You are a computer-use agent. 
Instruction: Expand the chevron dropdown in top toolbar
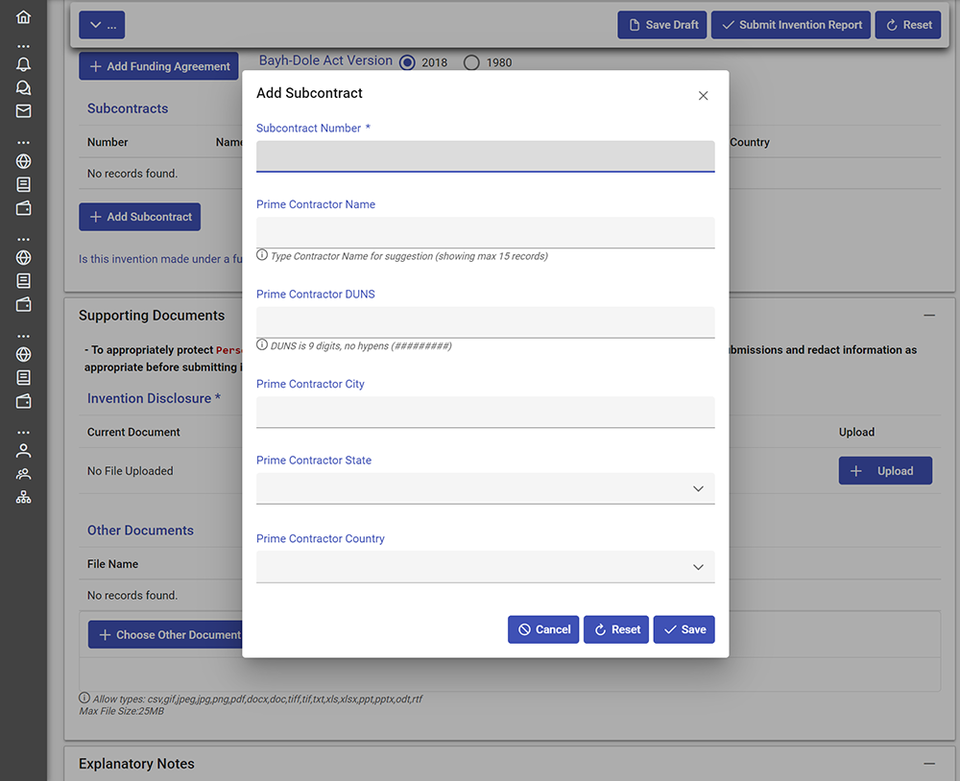pyautogui.click(x=101, y=24)
